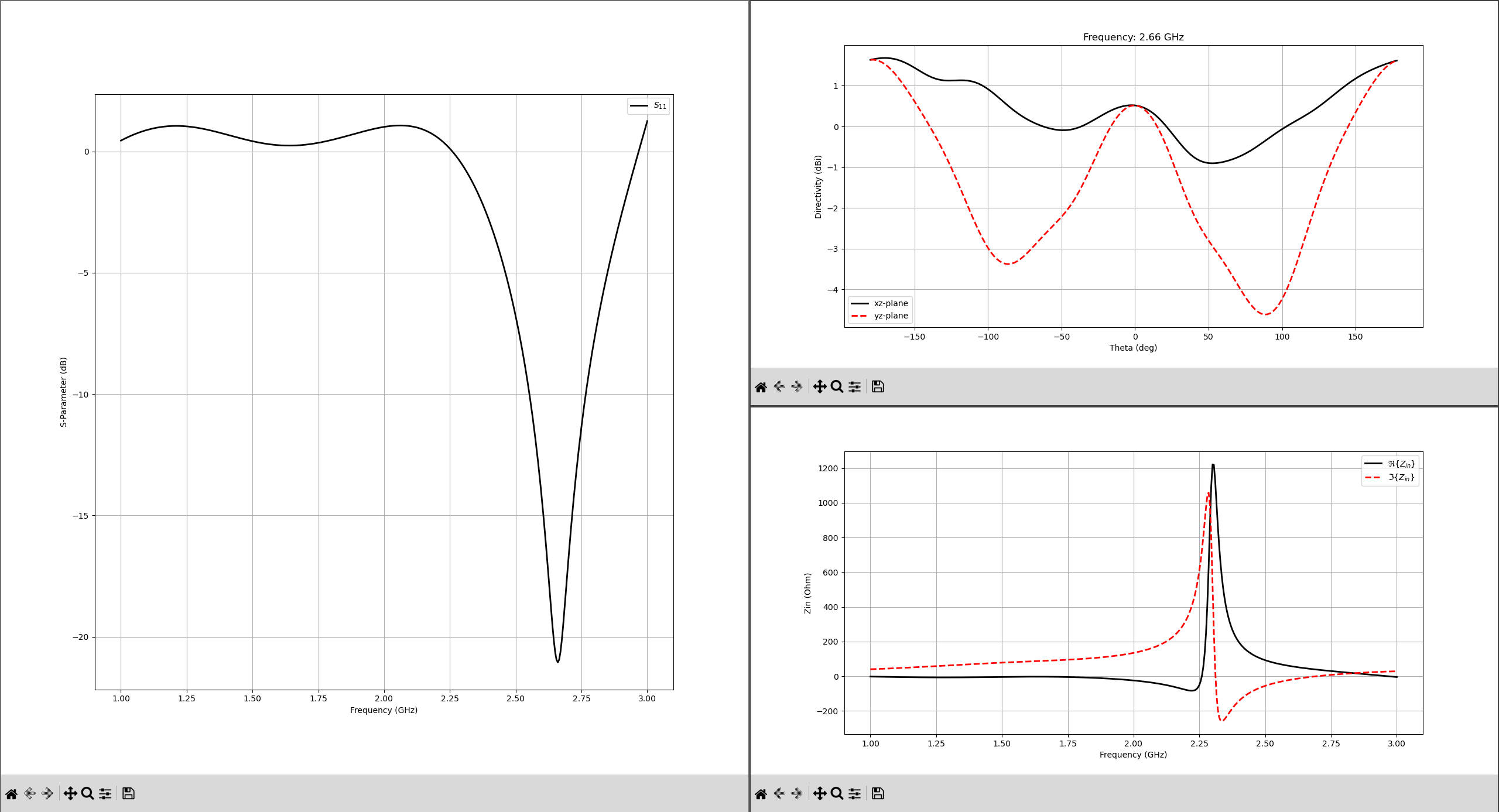Click Home icon in Directivity plot toolbar
This screenshot has height=812, width=1499.
click(761, 387)
